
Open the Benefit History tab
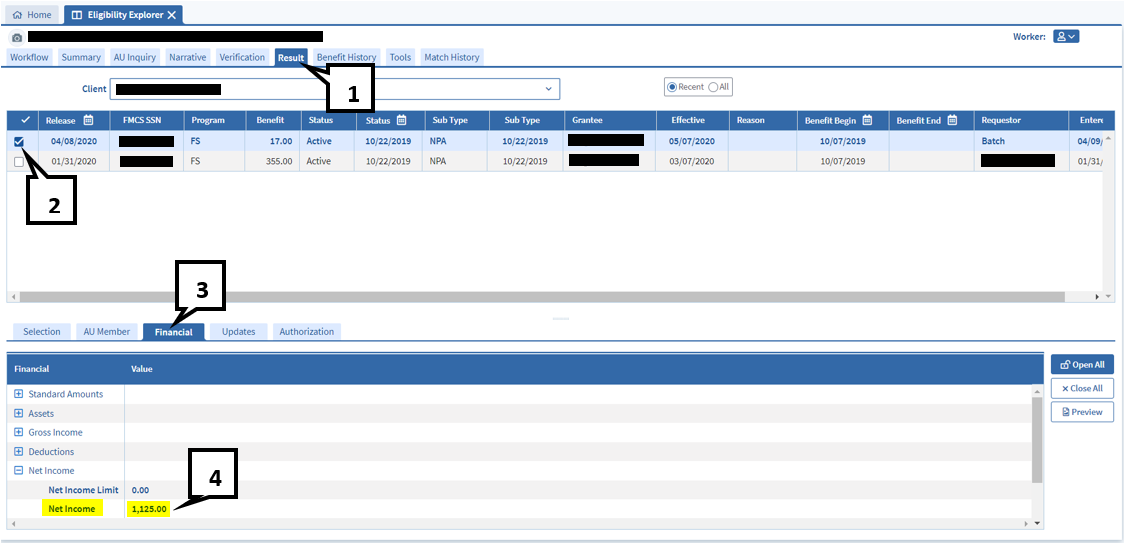point(347,57)
